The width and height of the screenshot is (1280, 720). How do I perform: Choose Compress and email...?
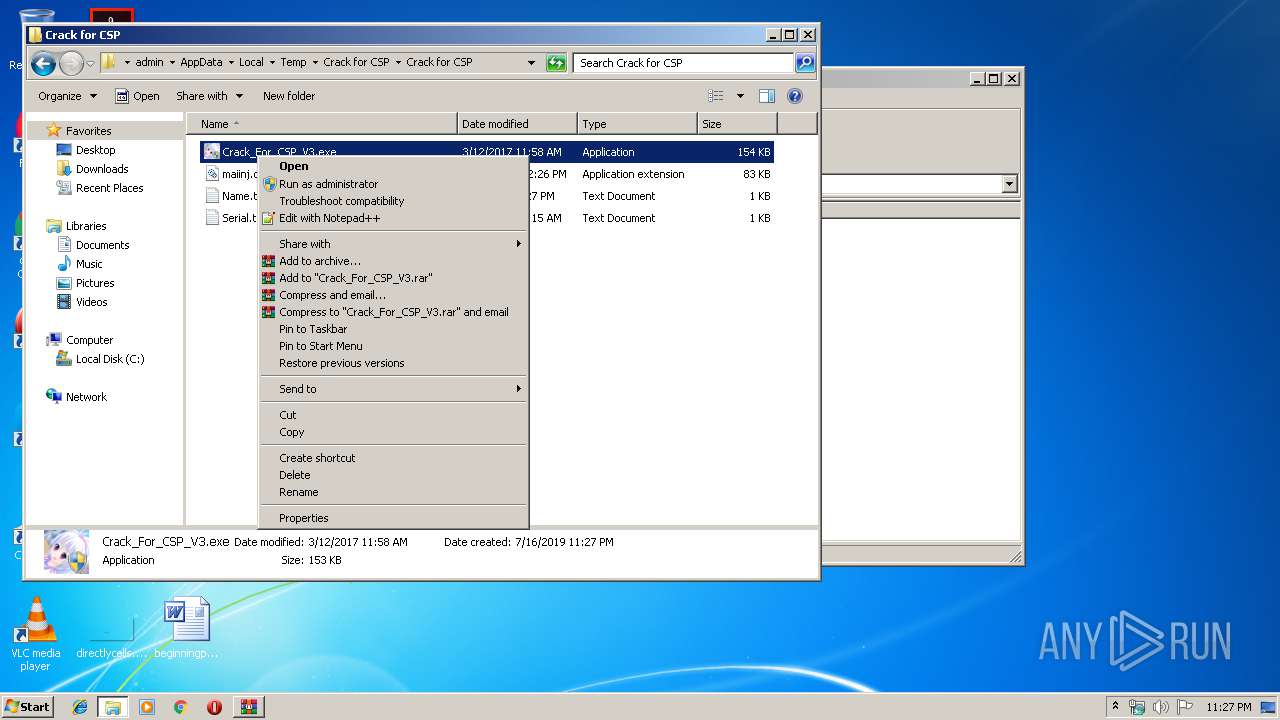392,295
